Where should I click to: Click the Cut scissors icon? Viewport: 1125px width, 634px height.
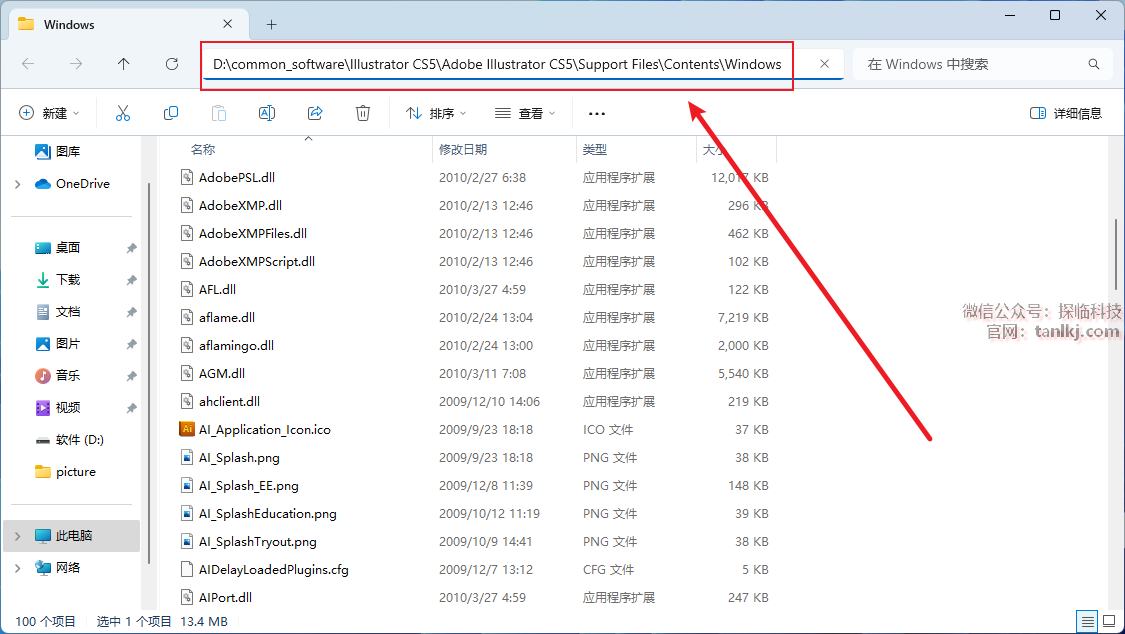point(123,113)
